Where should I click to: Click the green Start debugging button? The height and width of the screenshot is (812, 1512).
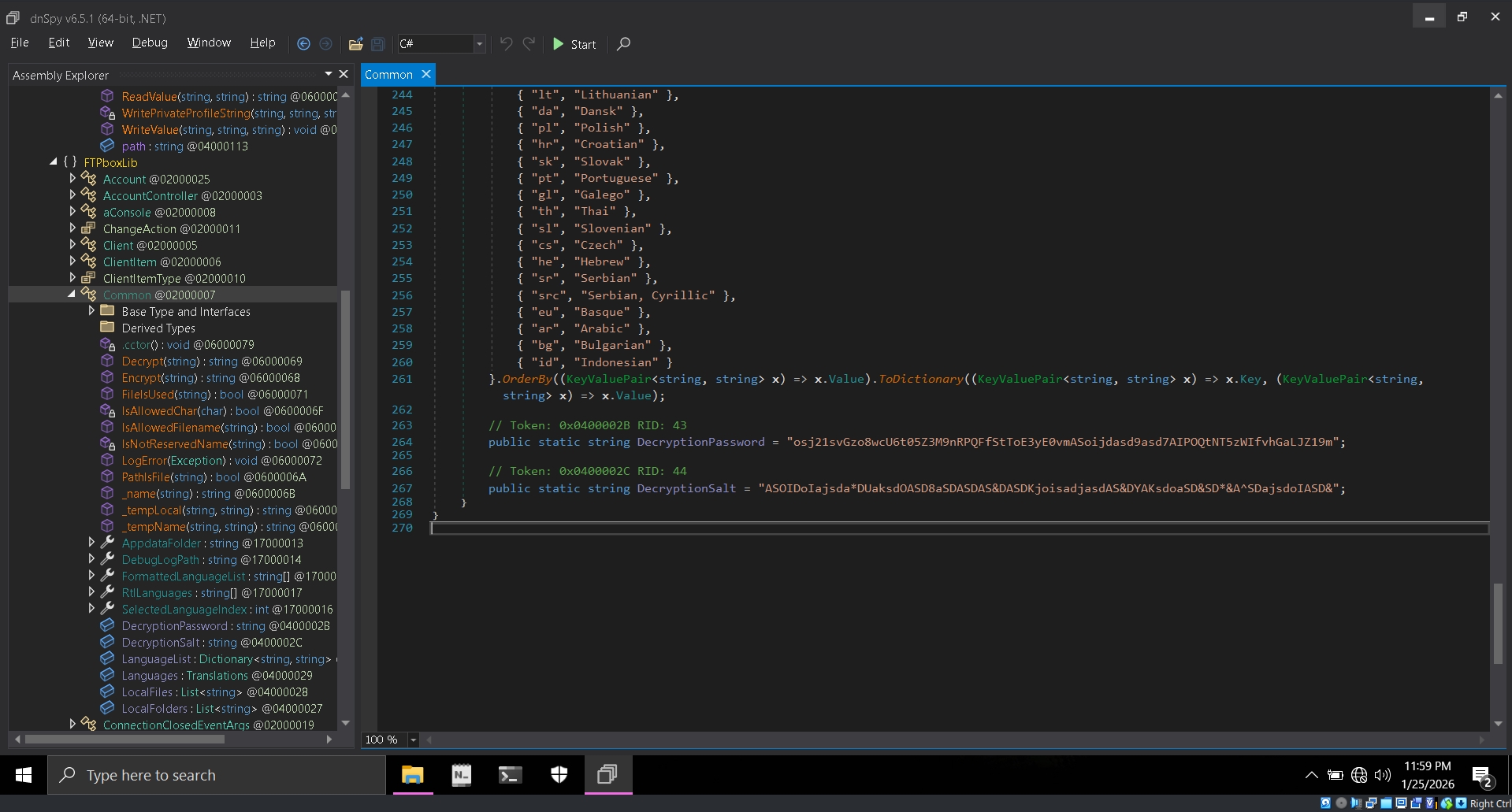[574, 44]
